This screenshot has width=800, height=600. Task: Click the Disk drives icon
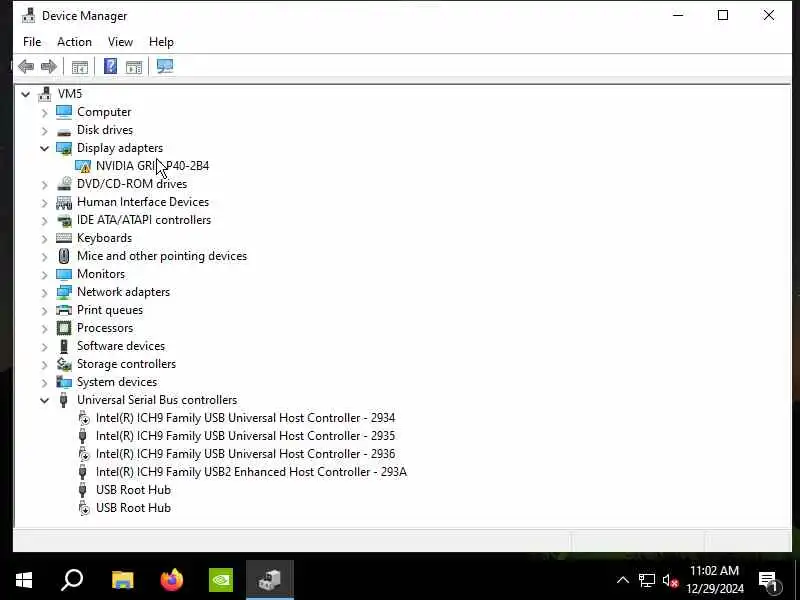64,131
